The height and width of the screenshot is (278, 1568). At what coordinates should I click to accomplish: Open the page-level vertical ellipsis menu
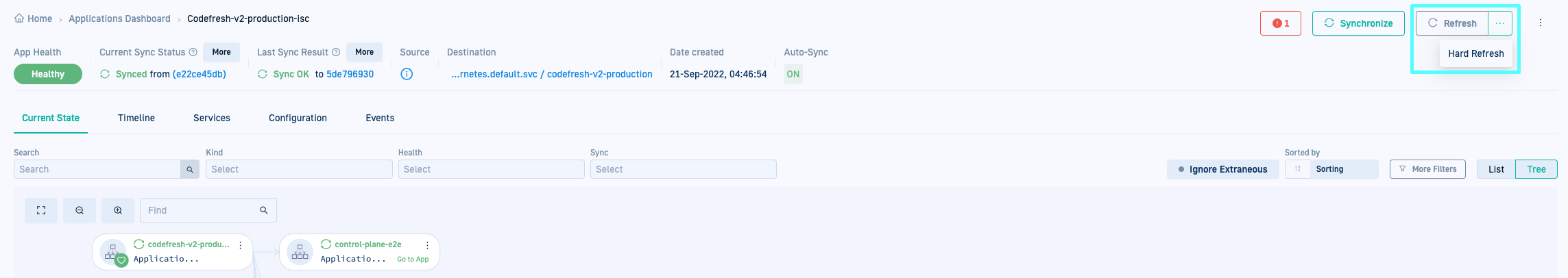click(1541, 23)
